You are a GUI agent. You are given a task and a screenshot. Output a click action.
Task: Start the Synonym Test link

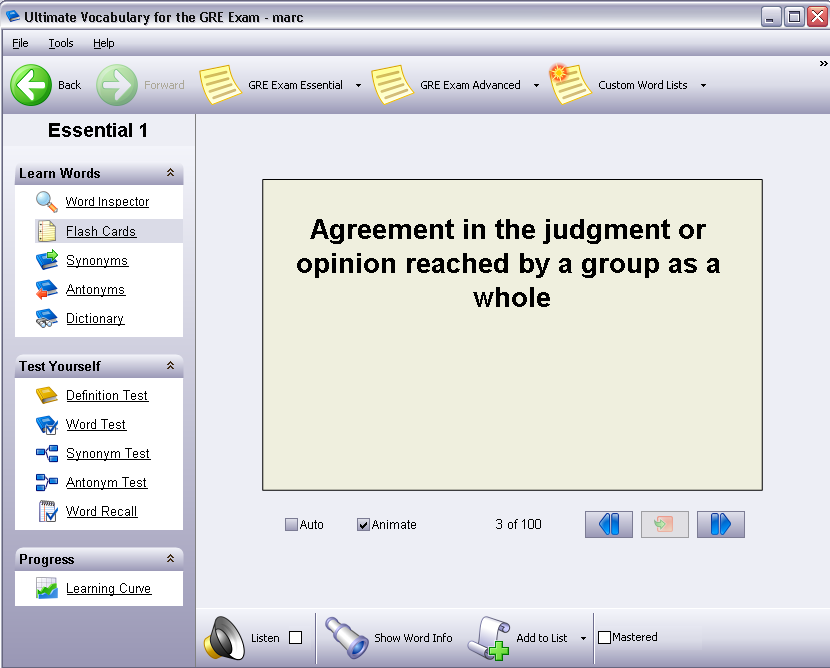point(108,454)
